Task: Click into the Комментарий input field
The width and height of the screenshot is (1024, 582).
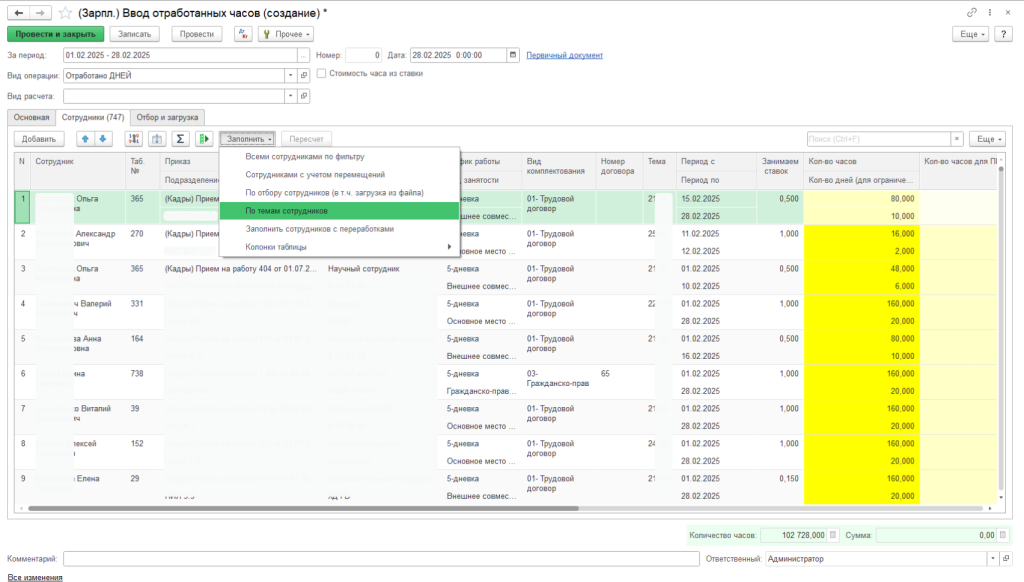Action: tap(362, 559)
